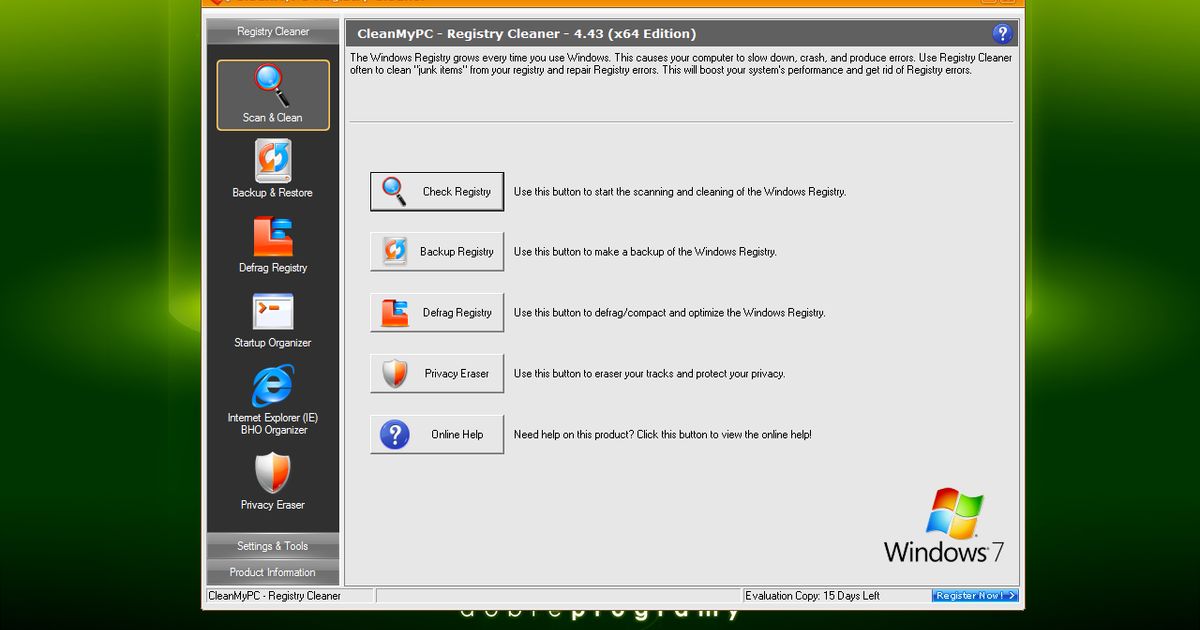
Task: Click the Backup Registry button
Action: [437, 252]
